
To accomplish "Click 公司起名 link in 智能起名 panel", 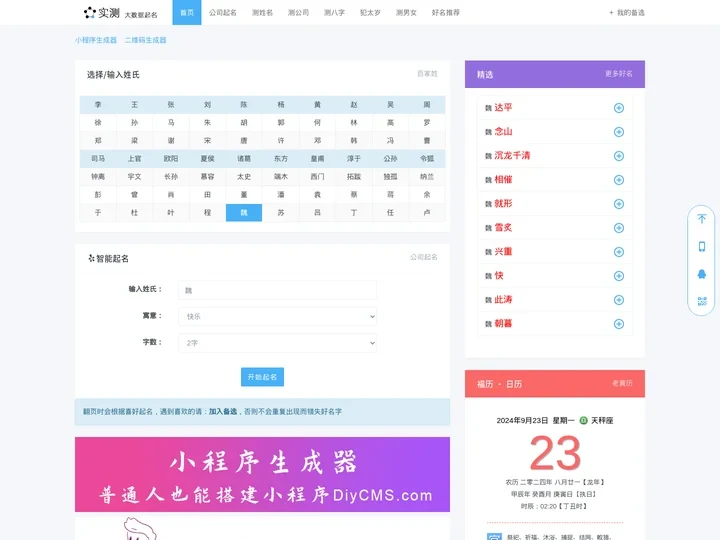I will coord(424,257).
